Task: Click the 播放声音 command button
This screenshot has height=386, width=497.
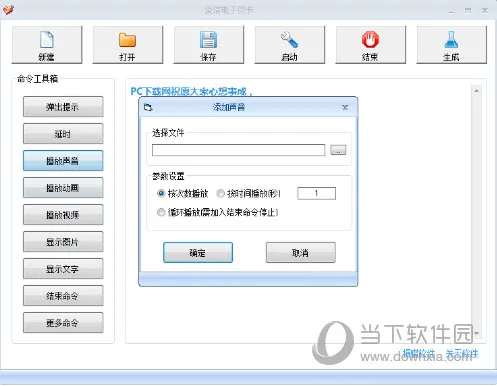Action: click(63, 161)
